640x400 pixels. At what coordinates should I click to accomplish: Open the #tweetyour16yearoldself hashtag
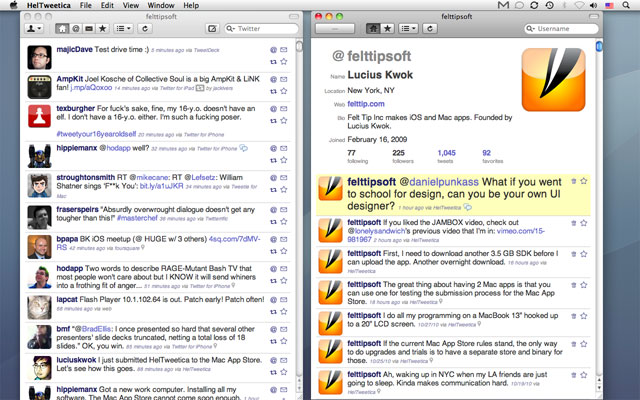click(96, 134)
